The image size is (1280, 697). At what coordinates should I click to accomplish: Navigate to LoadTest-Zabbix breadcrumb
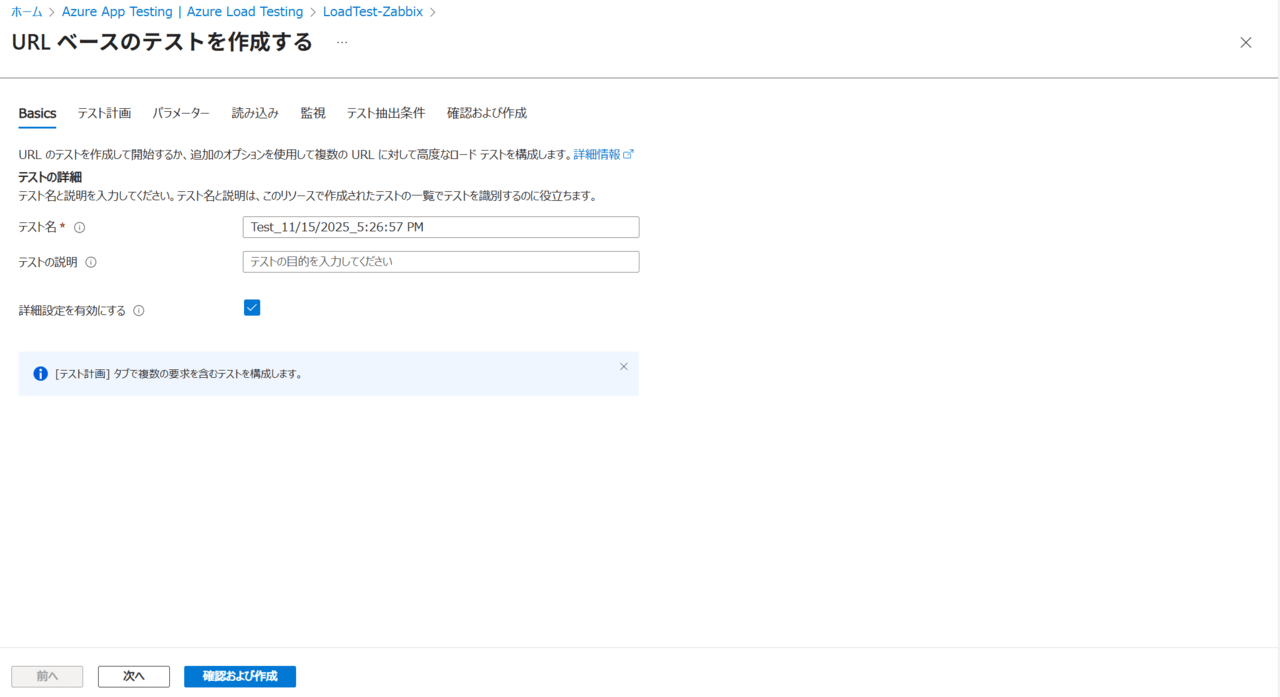[372, 12]
